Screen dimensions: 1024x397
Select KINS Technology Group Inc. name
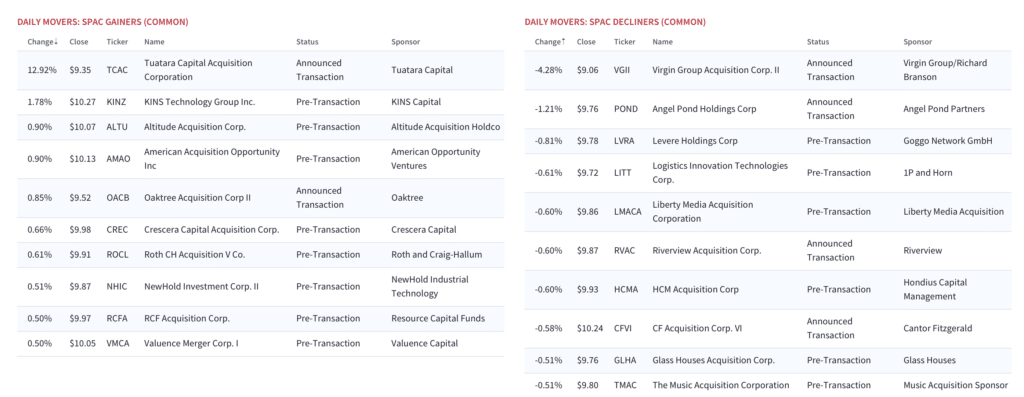click(199, 102)
